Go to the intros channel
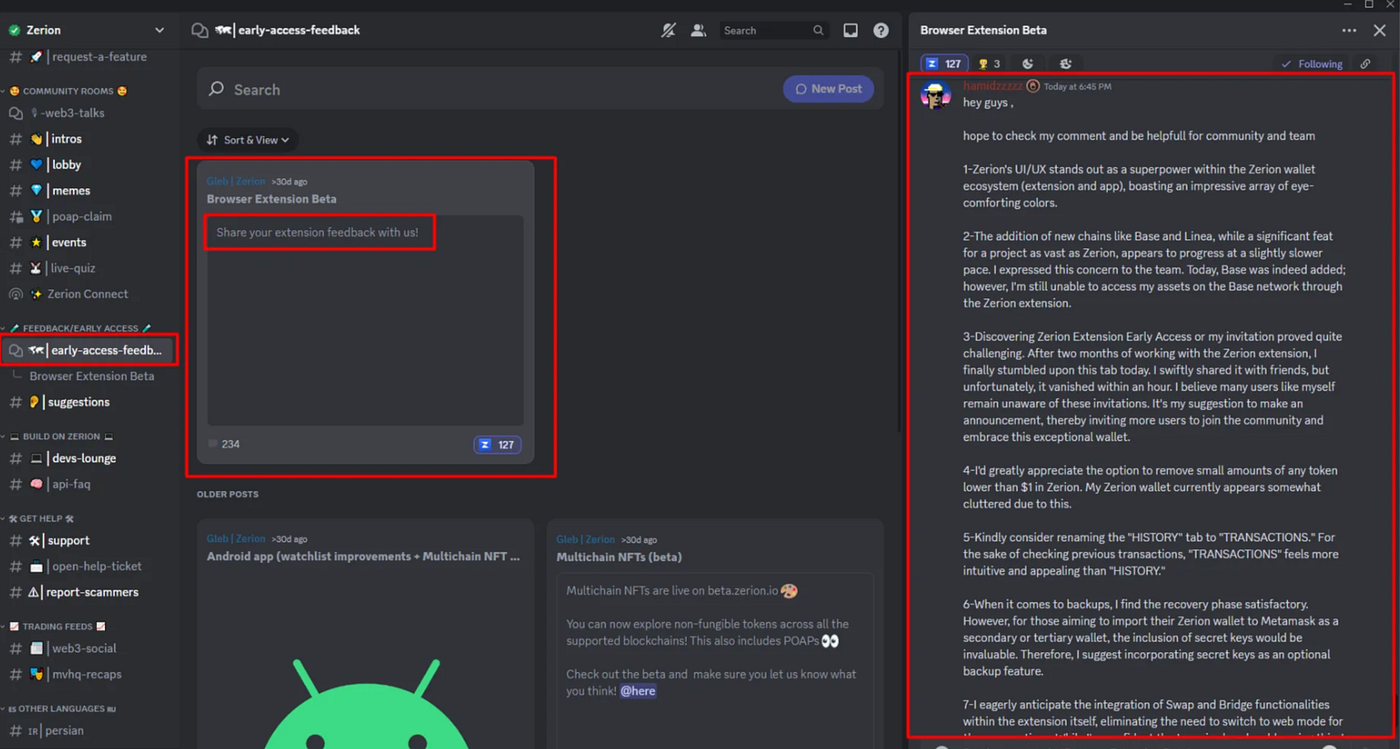The height and width of the screenshot is (749, 1400). (89, 139)
